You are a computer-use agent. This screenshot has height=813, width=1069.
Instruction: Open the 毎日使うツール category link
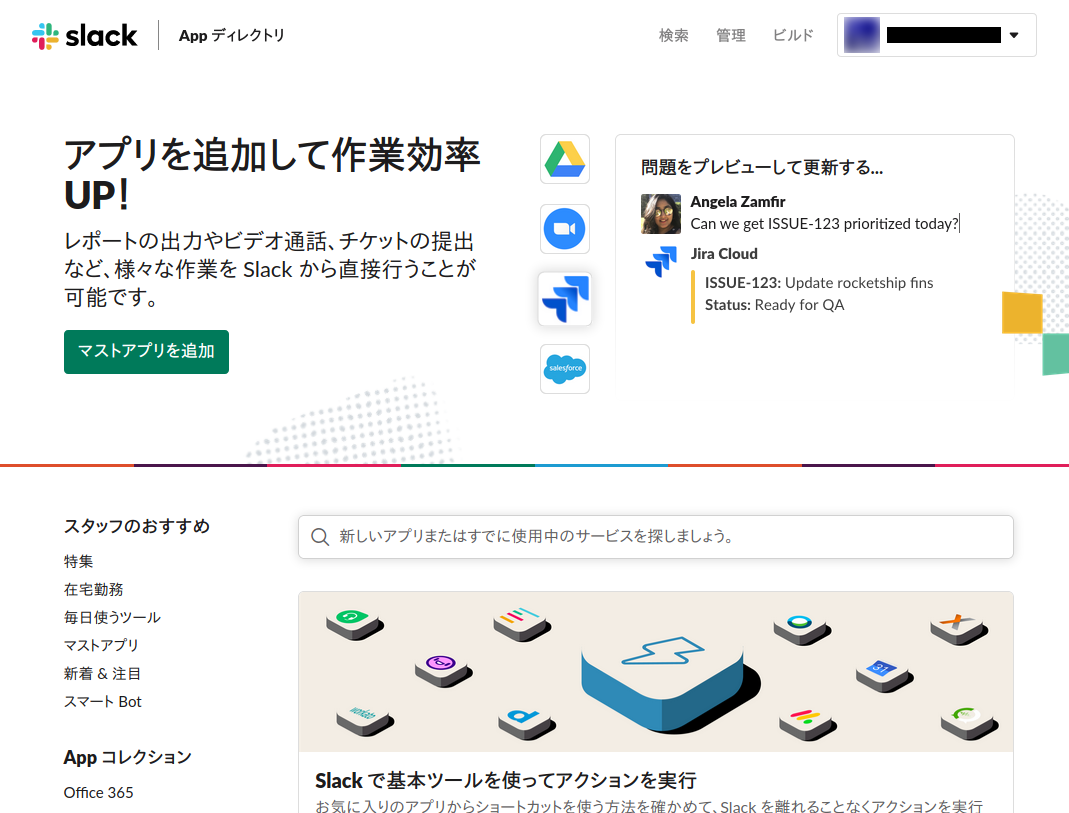point(112,617)
